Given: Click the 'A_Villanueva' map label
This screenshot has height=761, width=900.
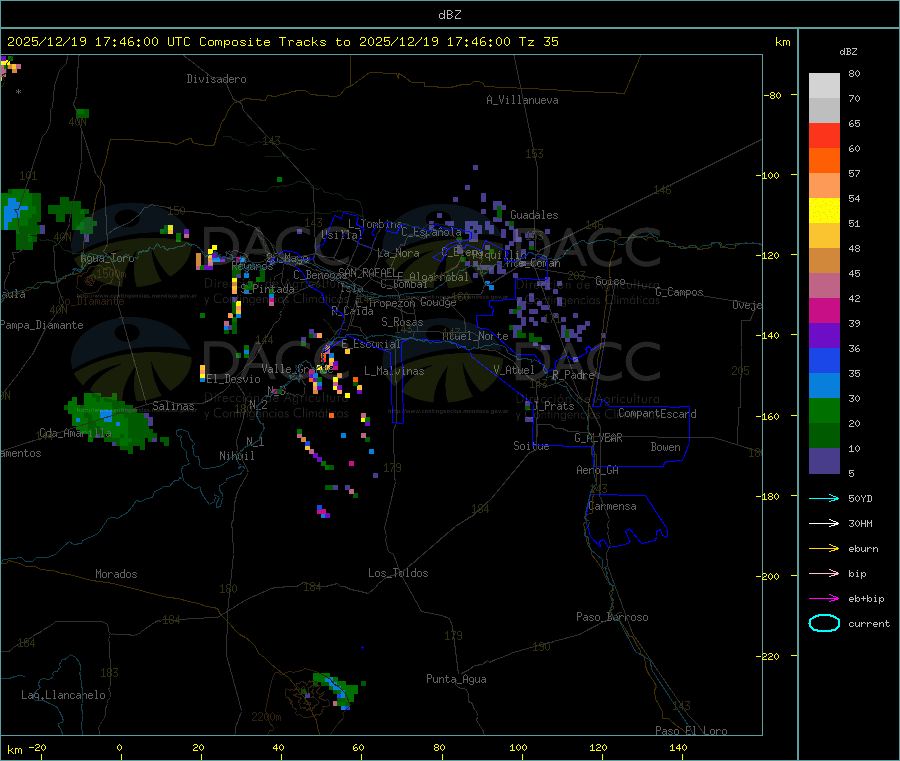Looking at the screenshot, I should pyautogui.click(x=522, y=100).
